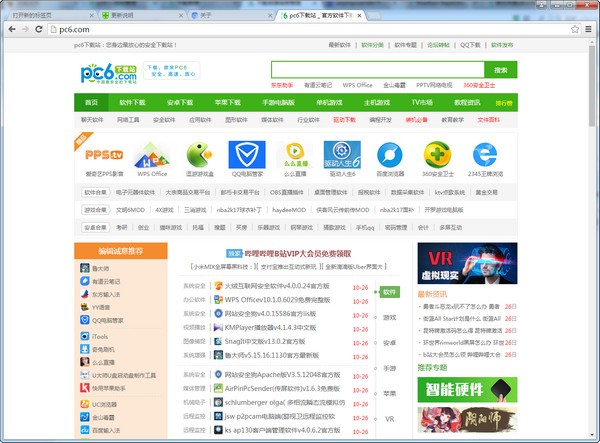
Task: Switch to the 更新说明 browser tab
Action: 142,15
